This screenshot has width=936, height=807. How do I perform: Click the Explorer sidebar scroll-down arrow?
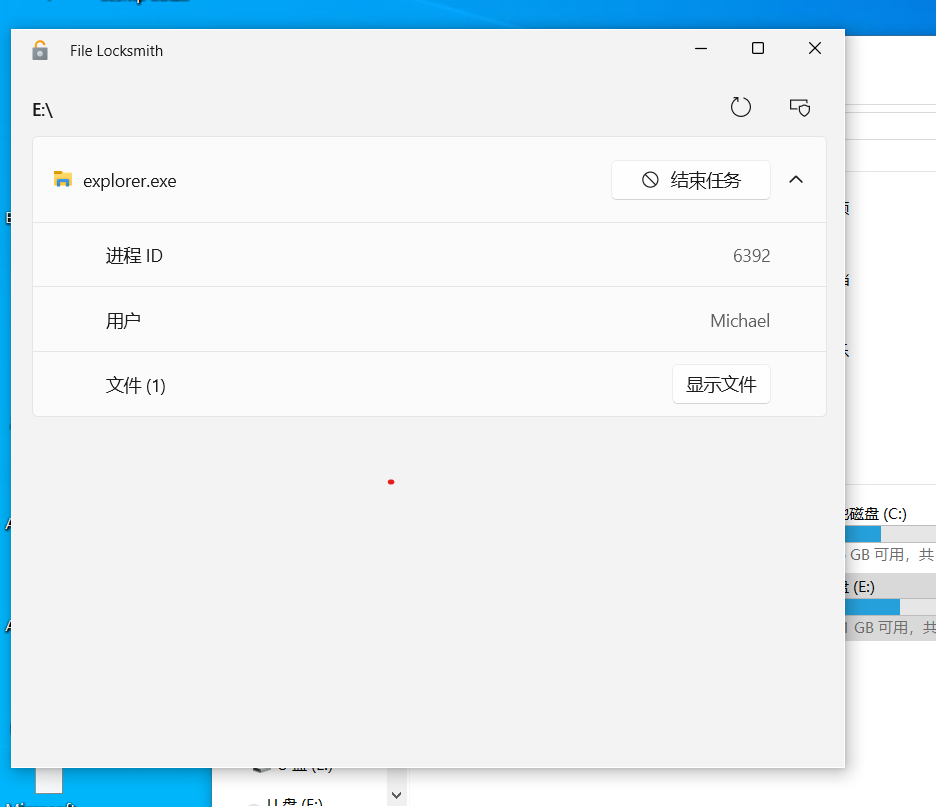click(x=396, y=795)
